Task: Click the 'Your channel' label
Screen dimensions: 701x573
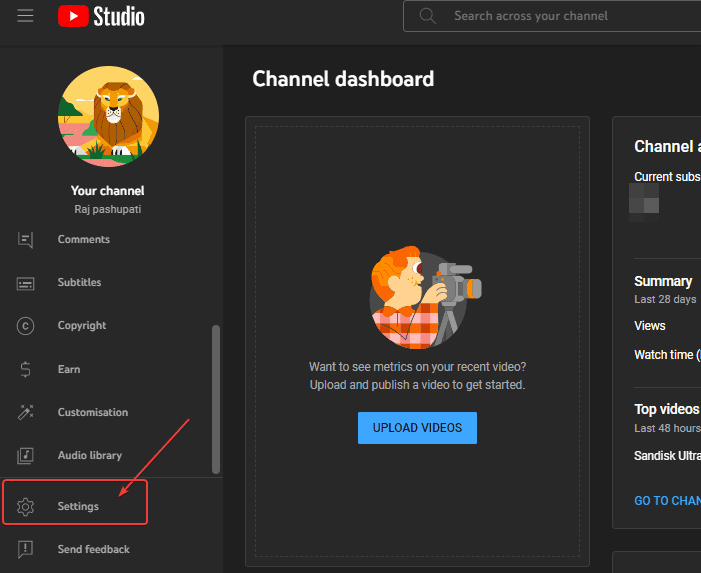Action: tap(107, 191)
